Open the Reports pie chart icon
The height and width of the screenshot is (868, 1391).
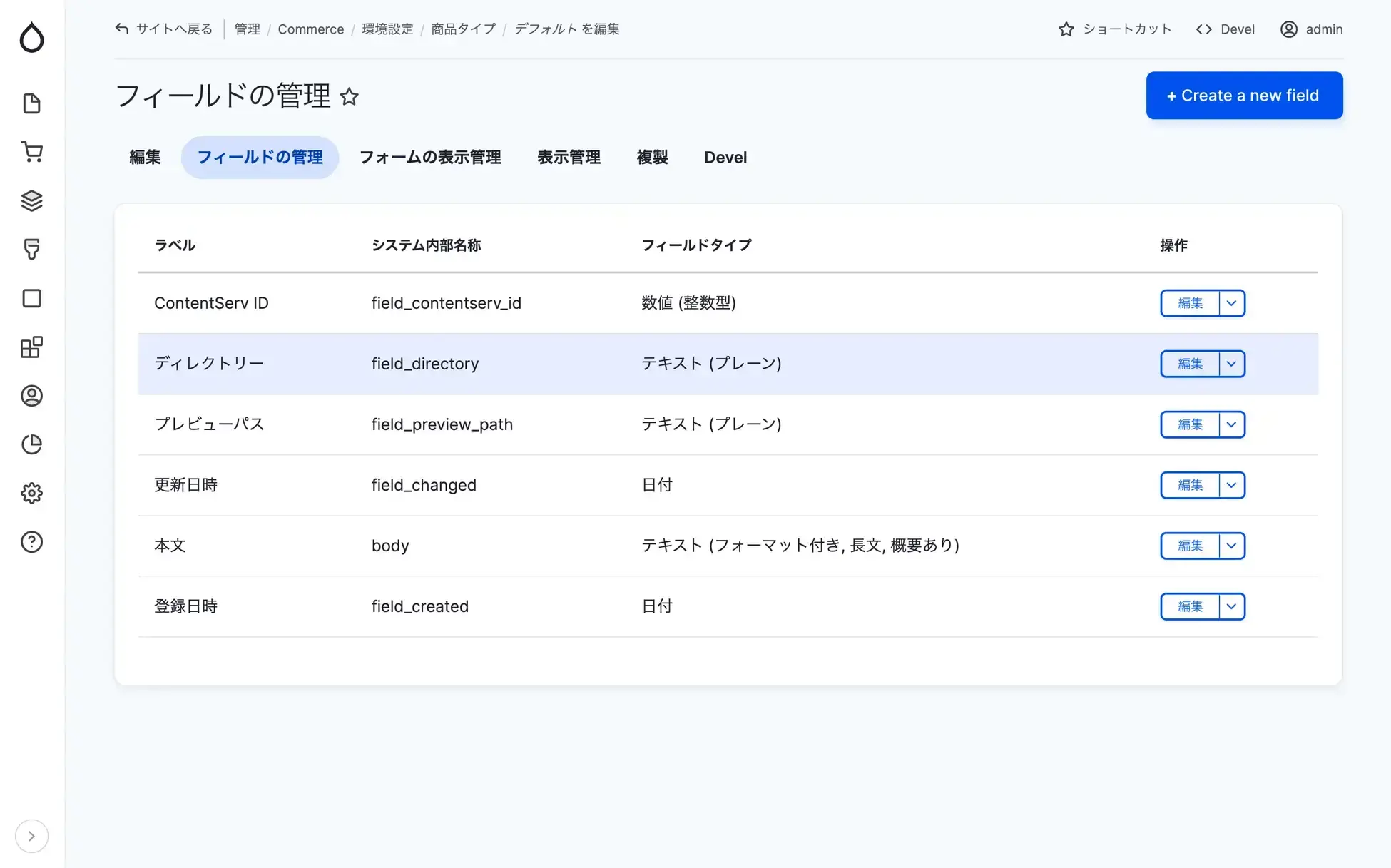click(x=31, y=444)
